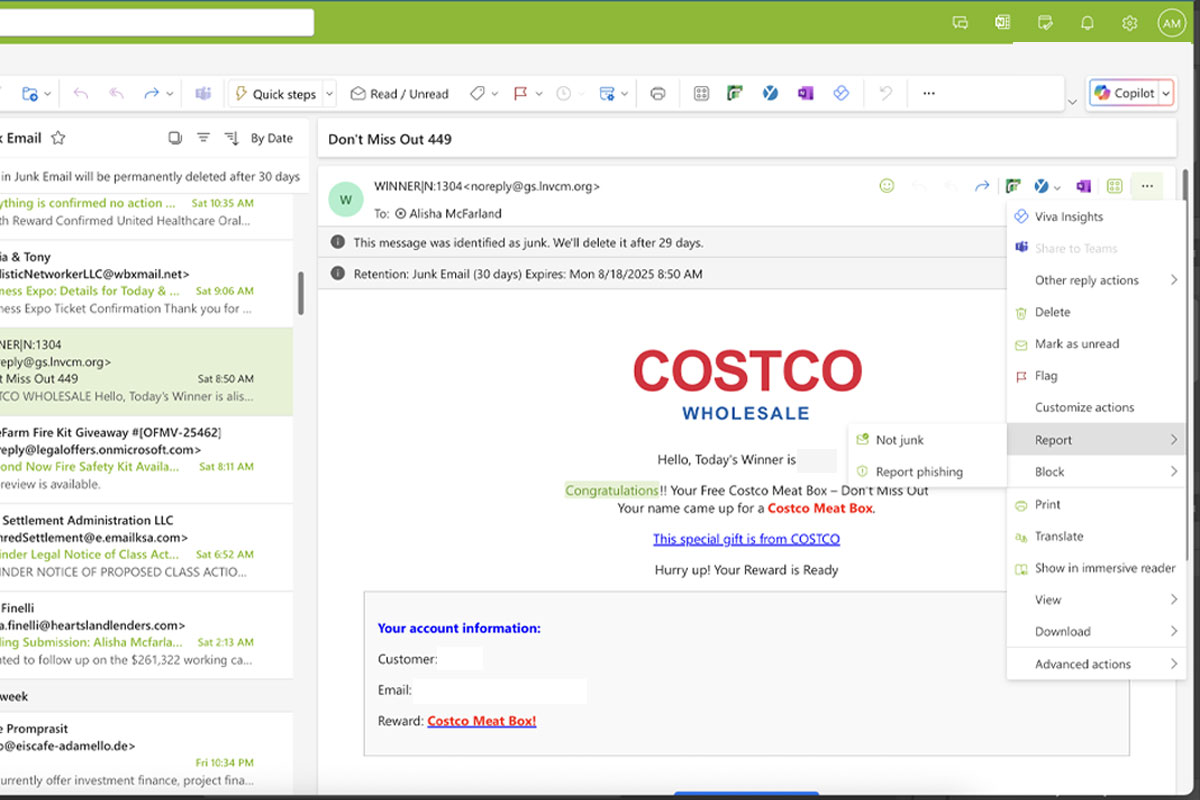Click the red flag icon in ribbon

[520, 94]
